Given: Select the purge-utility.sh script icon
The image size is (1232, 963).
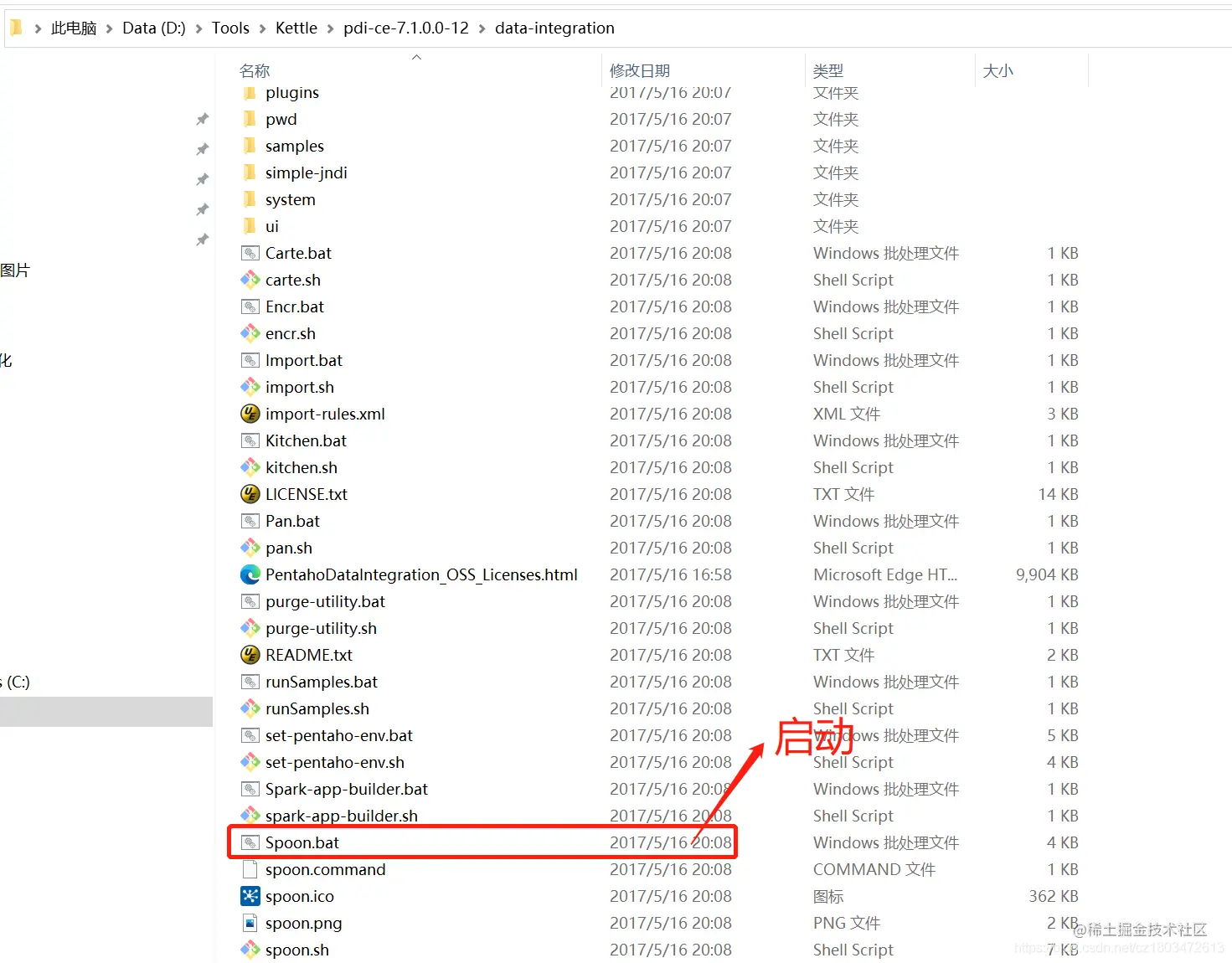Looking at the screenshot, I should point(250,628).
